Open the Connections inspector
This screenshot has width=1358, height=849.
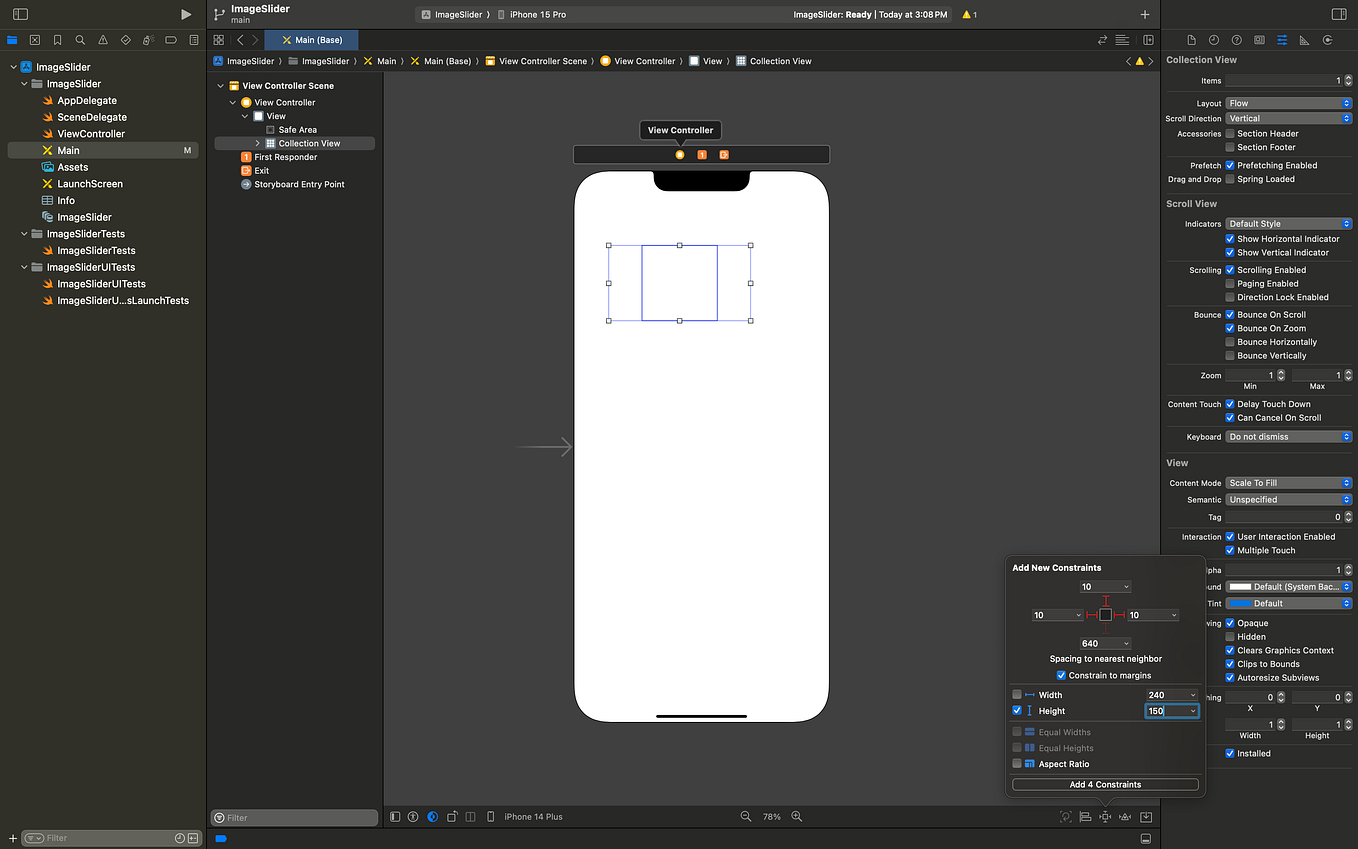coord(1327,39)
